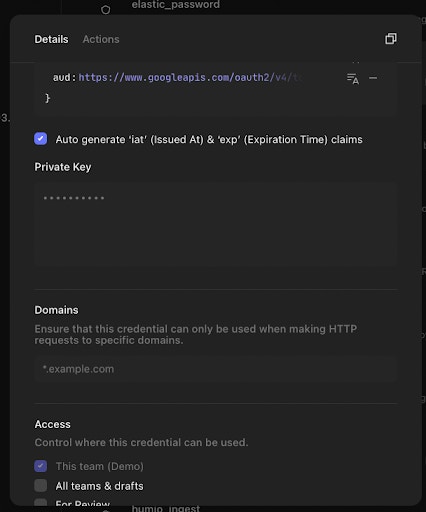Click the closing brace in the JSON editor
This screenshot has width=426, height=512.
point(47,98)
